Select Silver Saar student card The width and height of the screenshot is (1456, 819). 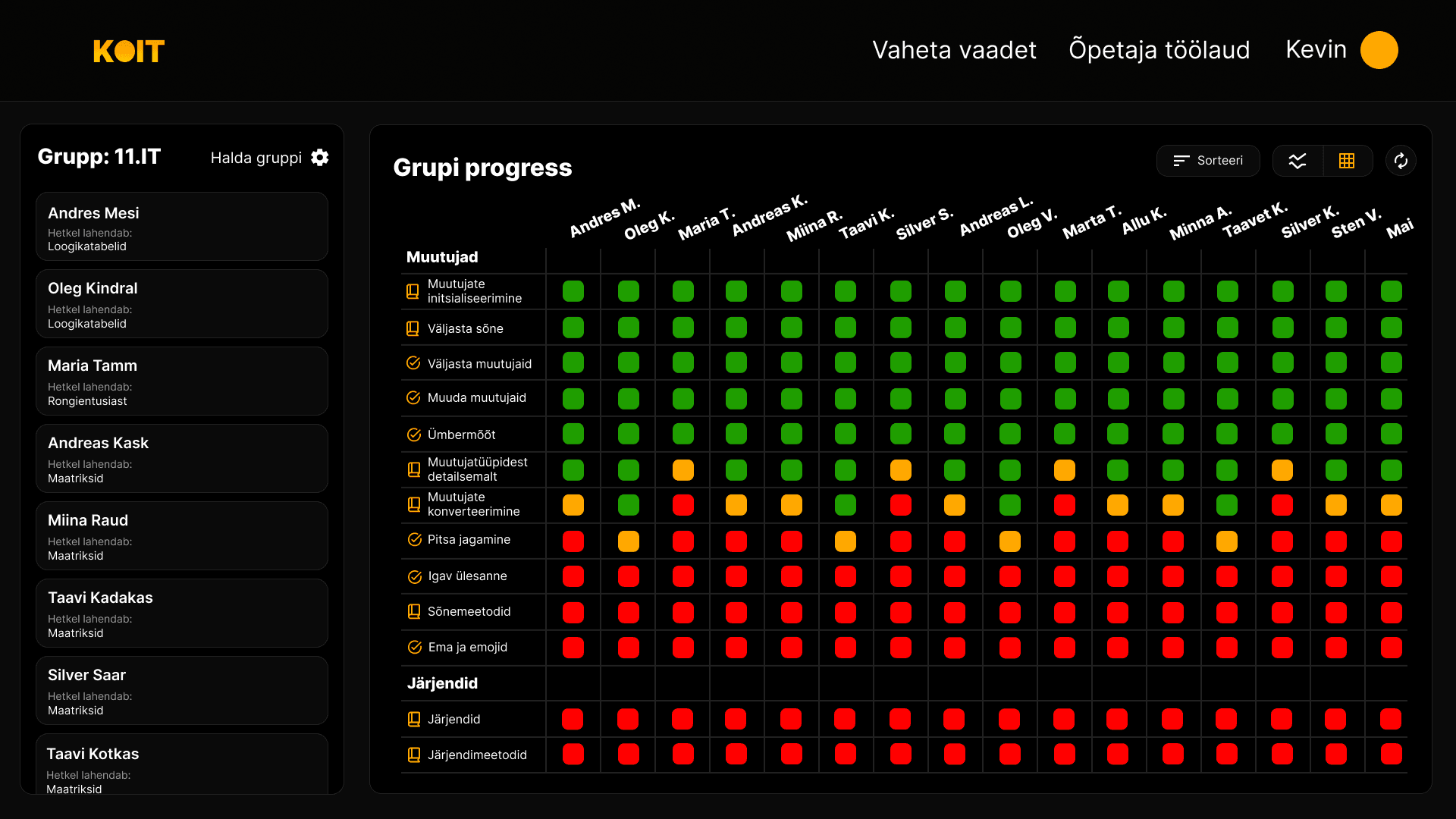click(182, 690)
